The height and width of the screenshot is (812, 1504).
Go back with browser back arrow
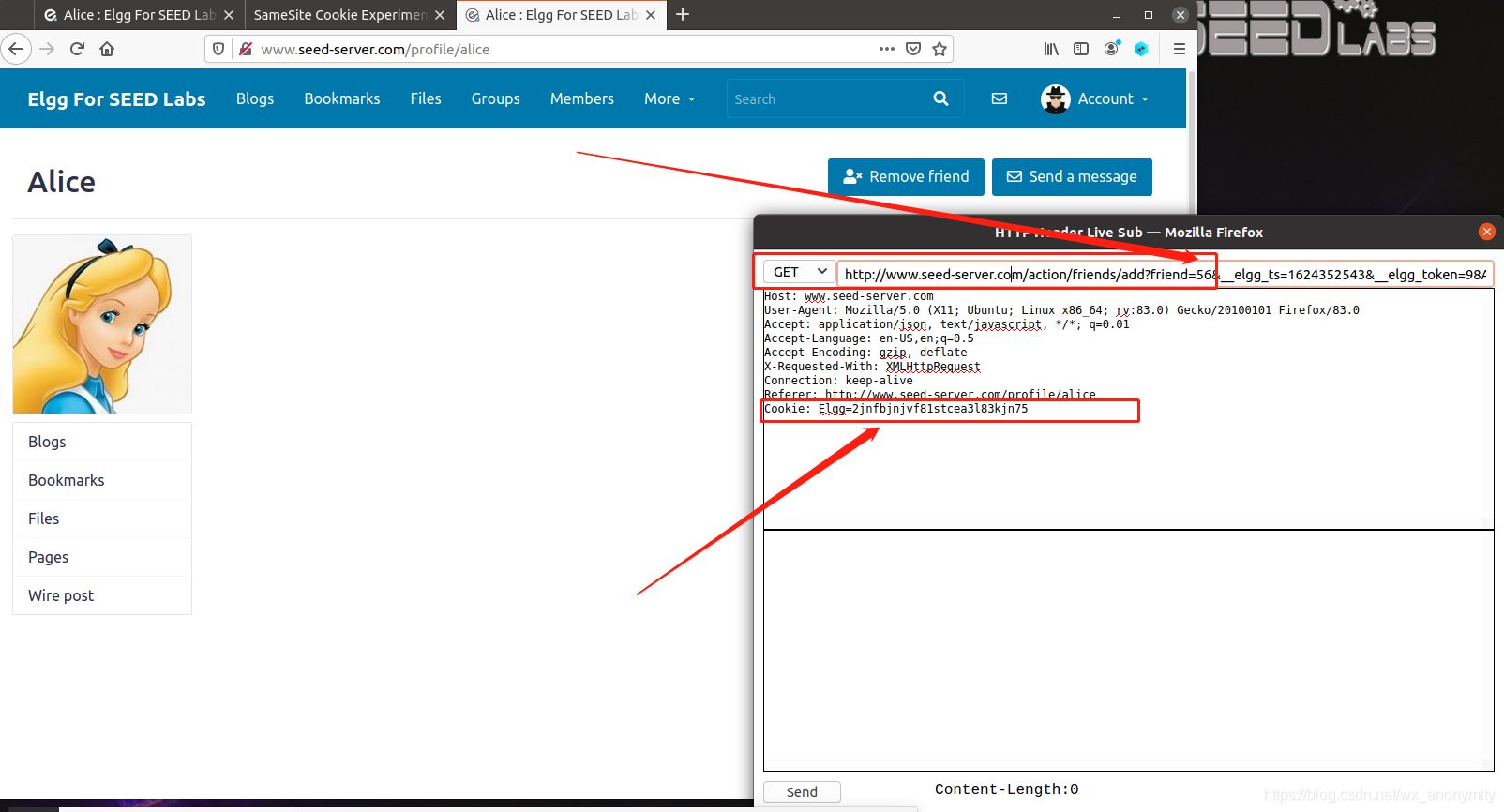[x=16, y=49]
